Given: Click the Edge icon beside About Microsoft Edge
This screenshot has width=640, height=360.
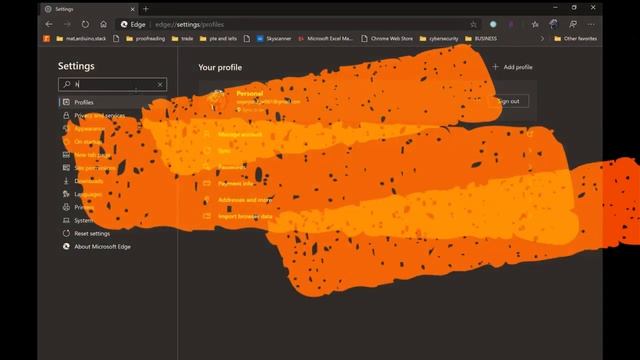Looking at the screenshot, I should click(66, 247).
